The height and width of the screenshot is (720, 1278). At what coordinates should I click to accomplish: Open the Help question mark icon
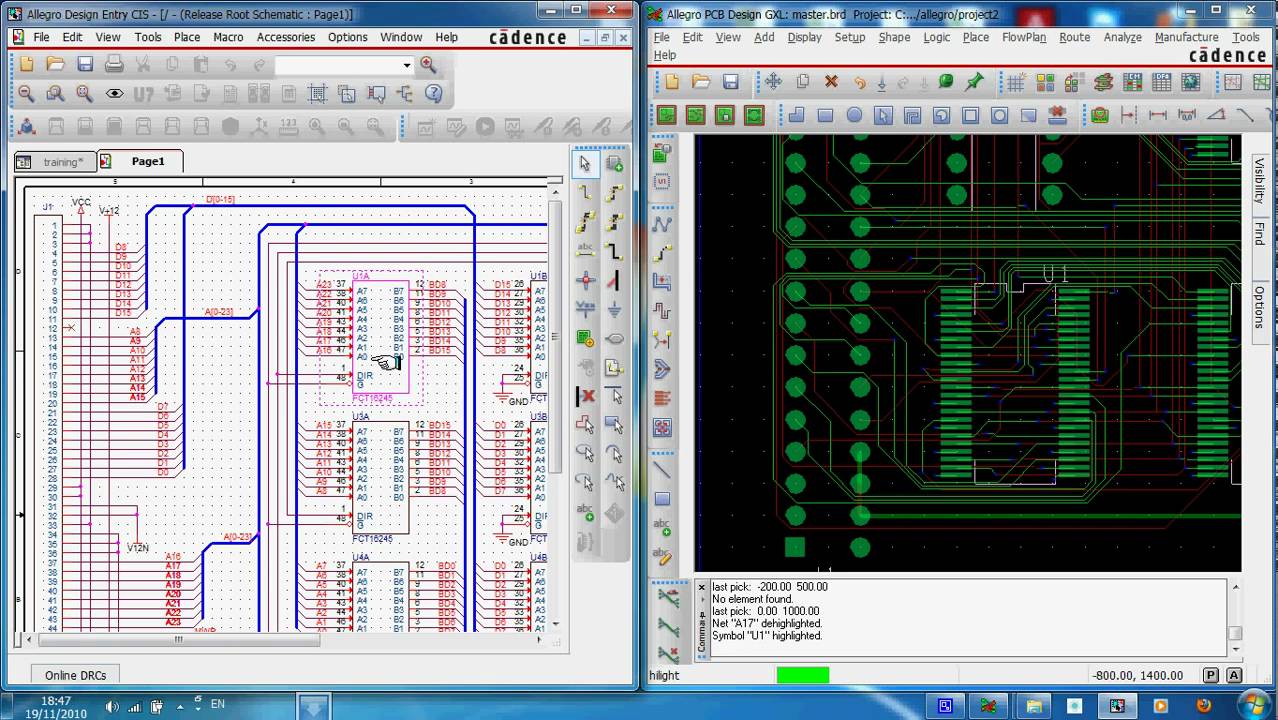coord(434,93)
